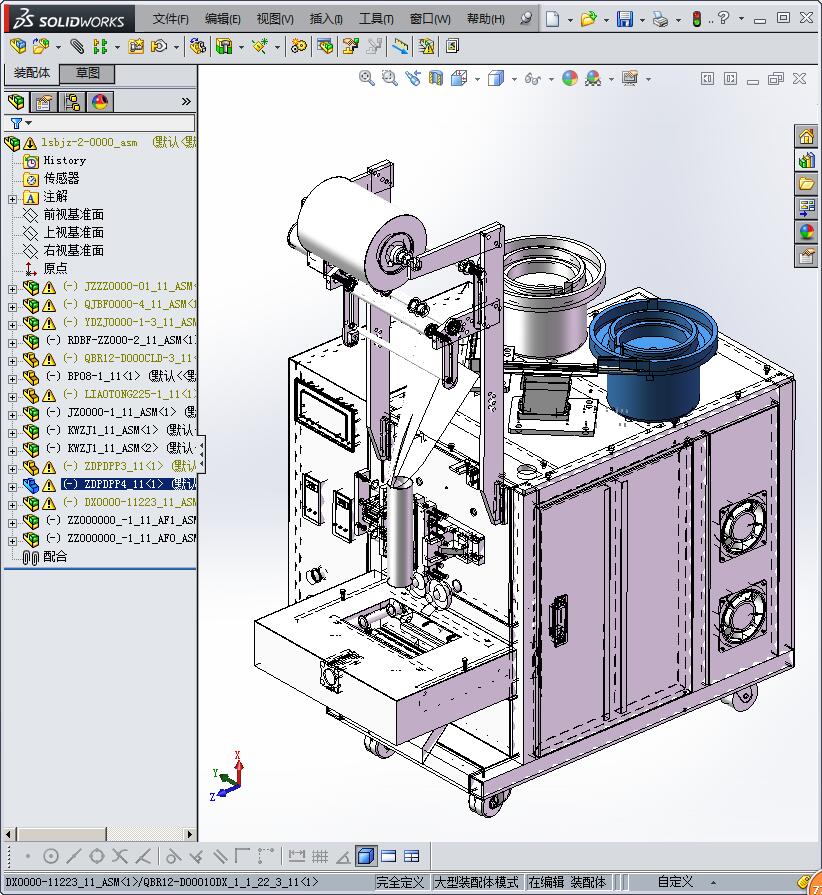Image resolution: width=822 pixels, height=895 pixels.
Task: Expand the JZZZ0000-01_11_ASM tree node
Action: (13, 289)
